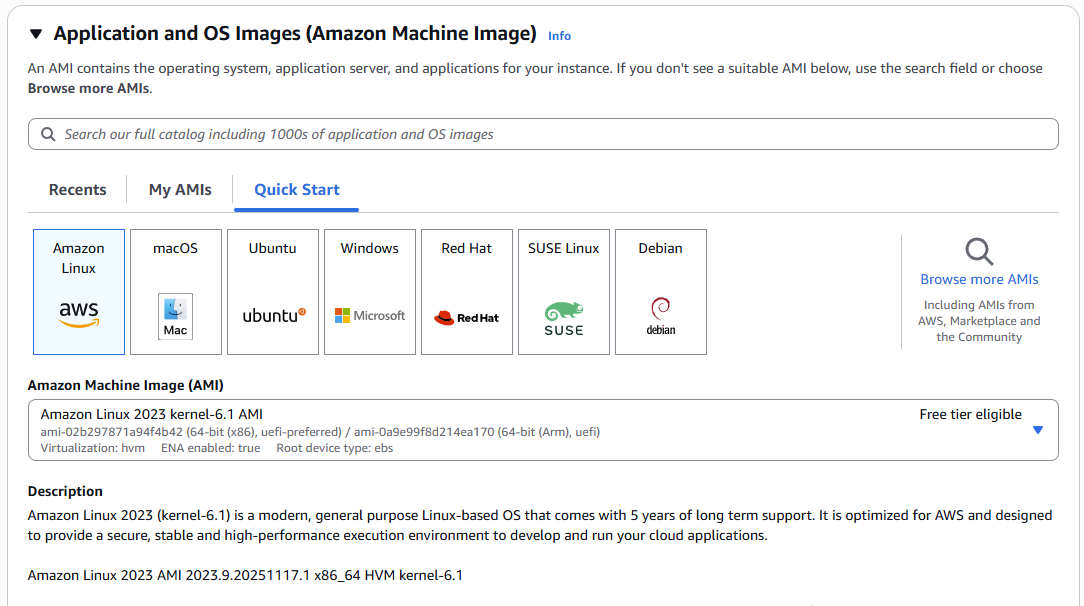
Task: Click the Browse more AMIs magnifier icon
Action: tap(979, 252)
